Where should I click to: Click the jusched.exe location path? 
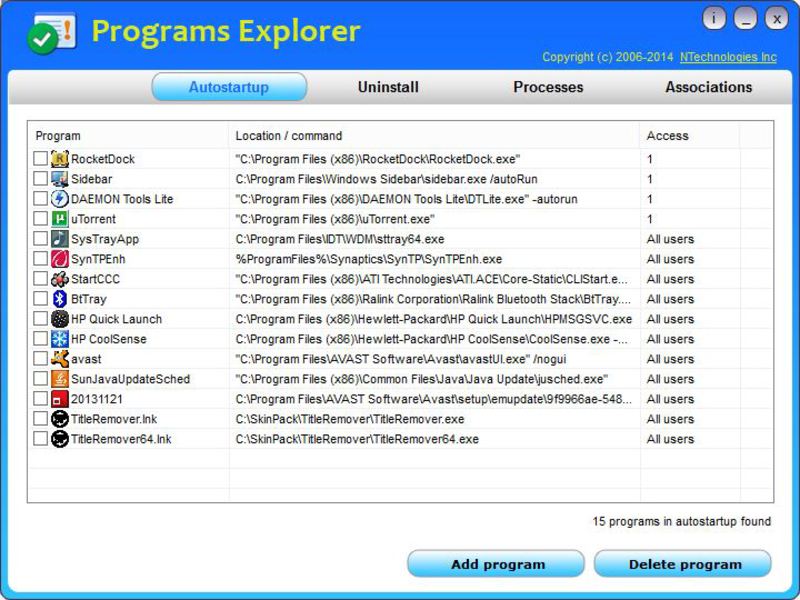421,379
